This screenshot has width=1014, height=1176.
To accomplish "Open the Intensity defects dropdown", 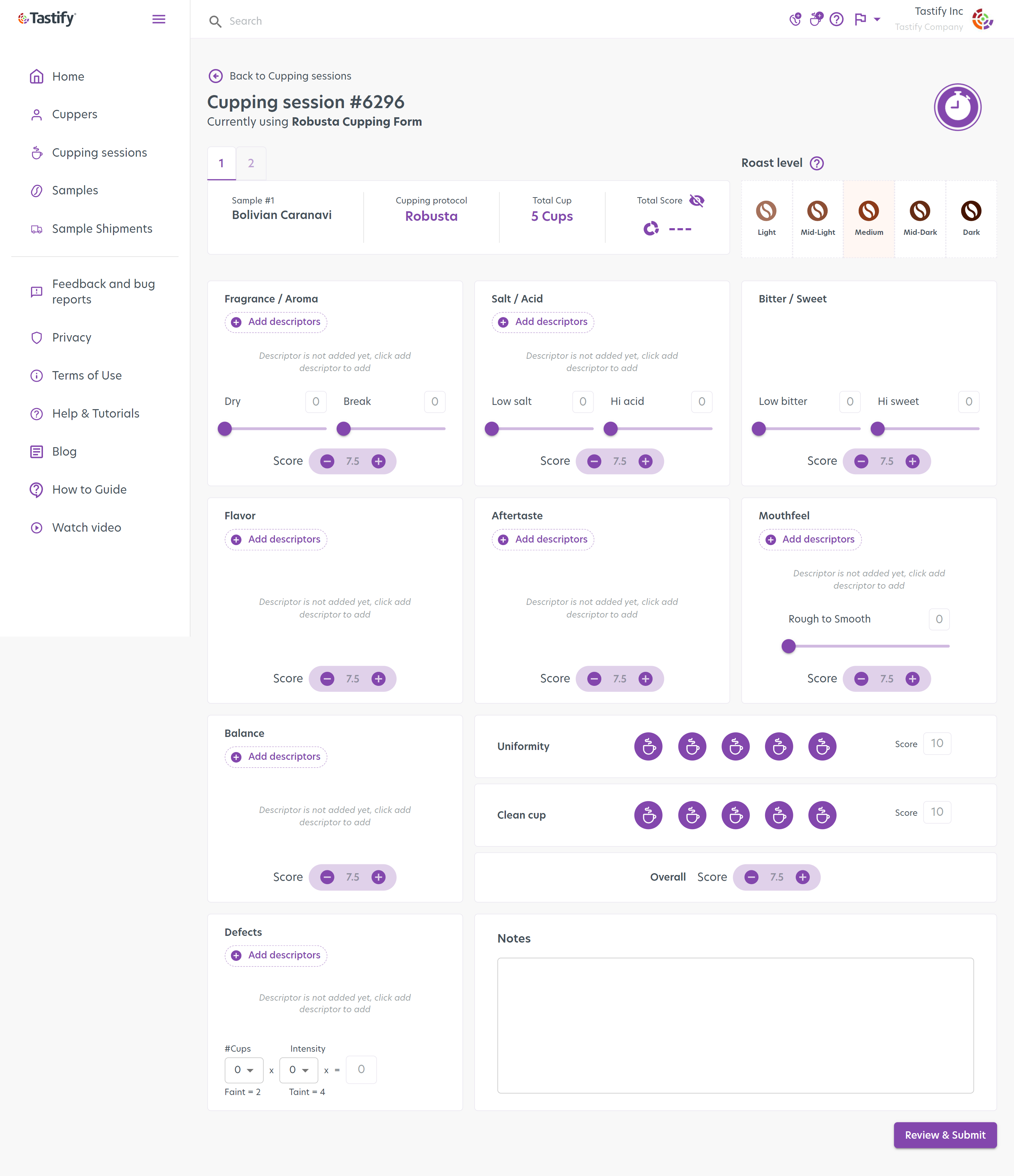I will [x=299, y=1070].
